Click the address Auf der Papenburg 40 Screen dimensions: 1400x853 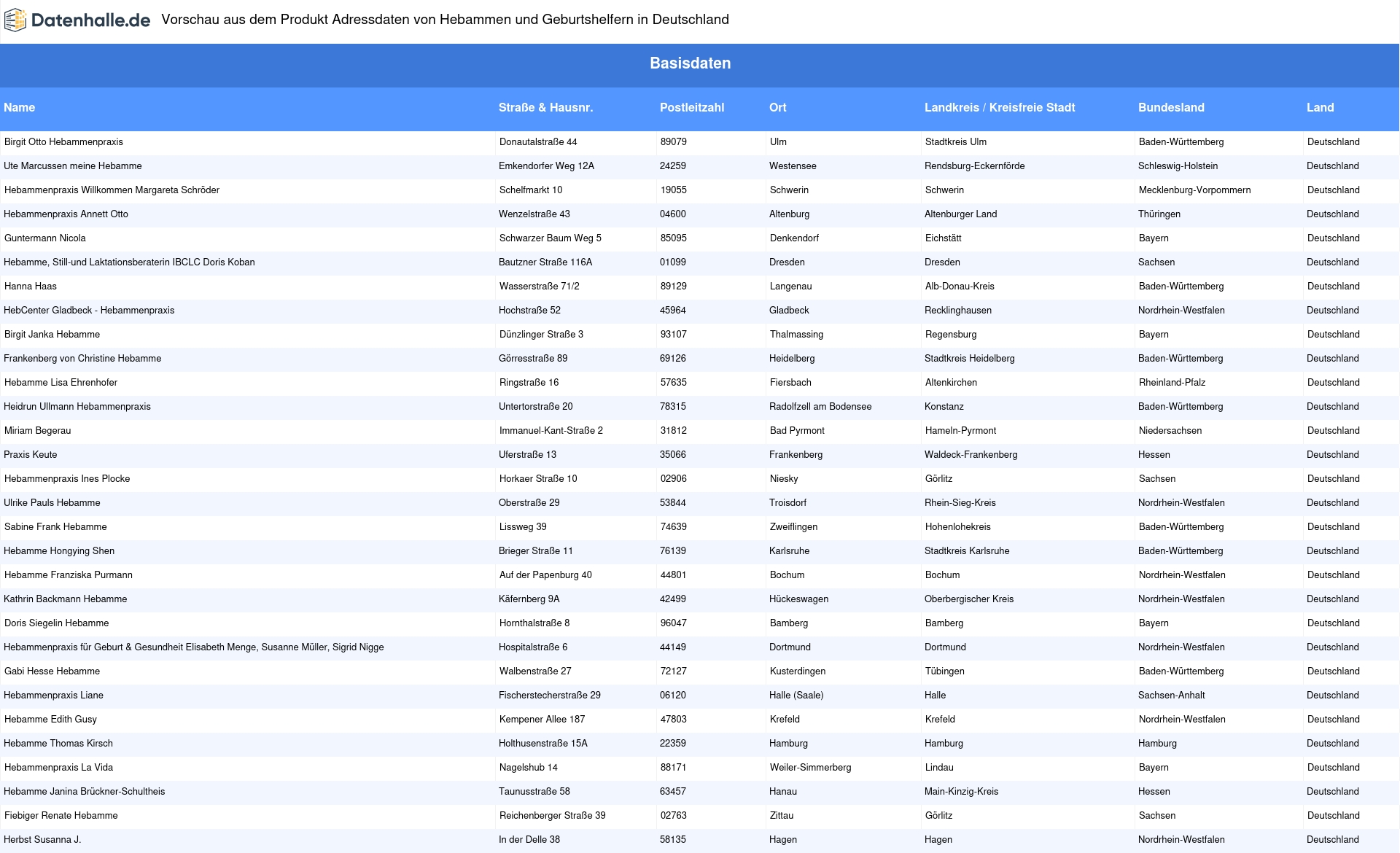545,575
